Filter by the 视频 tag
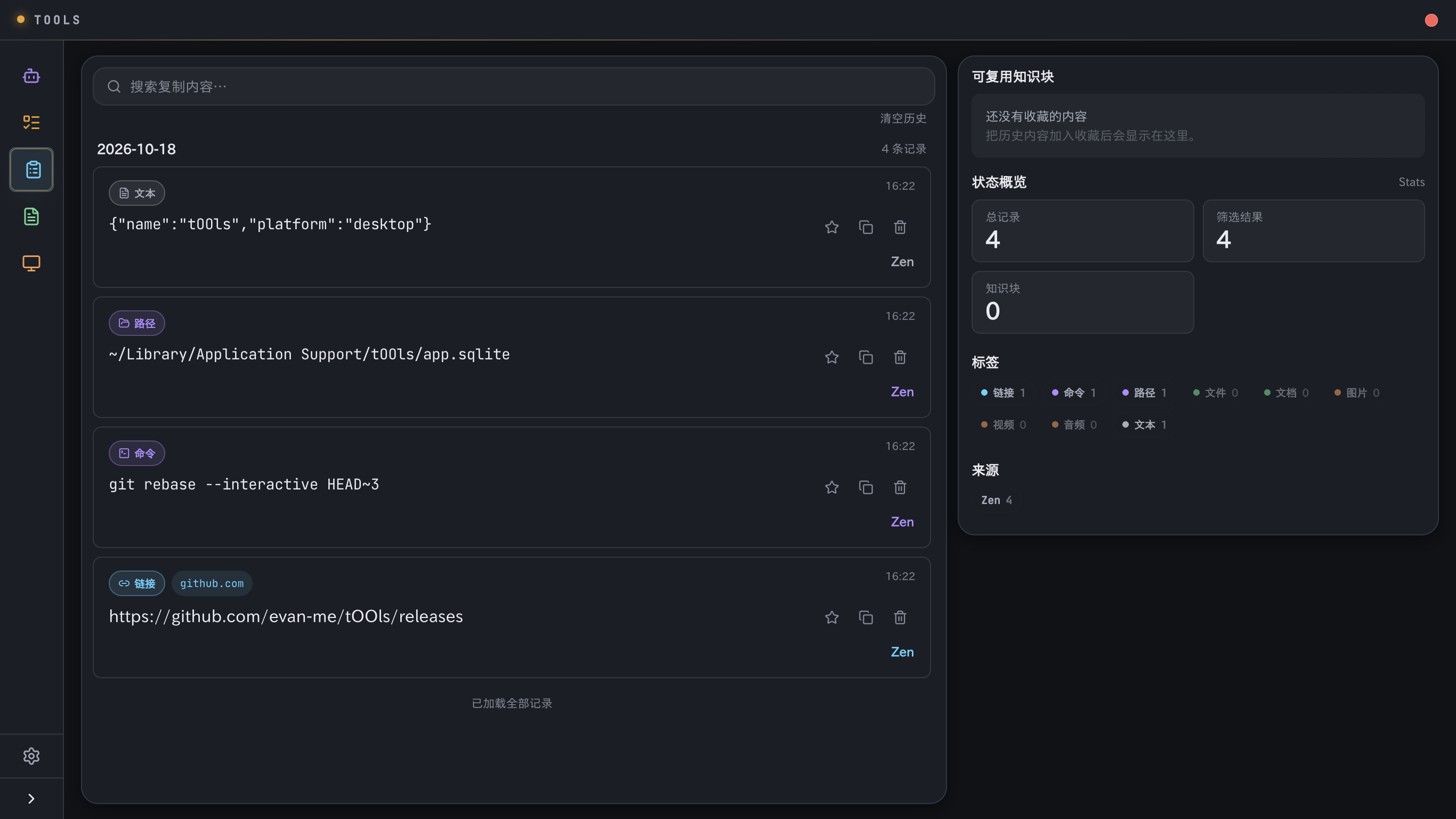Image resolution: width=1456 pixels, height=819 pixels. pos(1003,425)
